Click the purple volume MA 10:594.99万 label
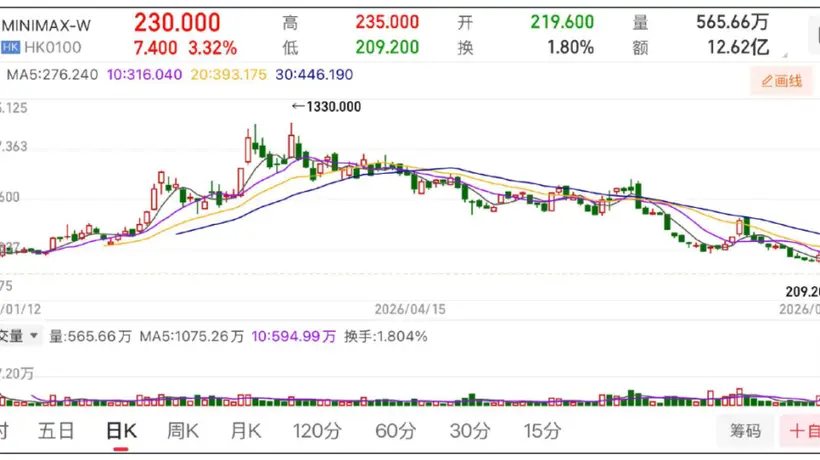 tap(293, 336)
